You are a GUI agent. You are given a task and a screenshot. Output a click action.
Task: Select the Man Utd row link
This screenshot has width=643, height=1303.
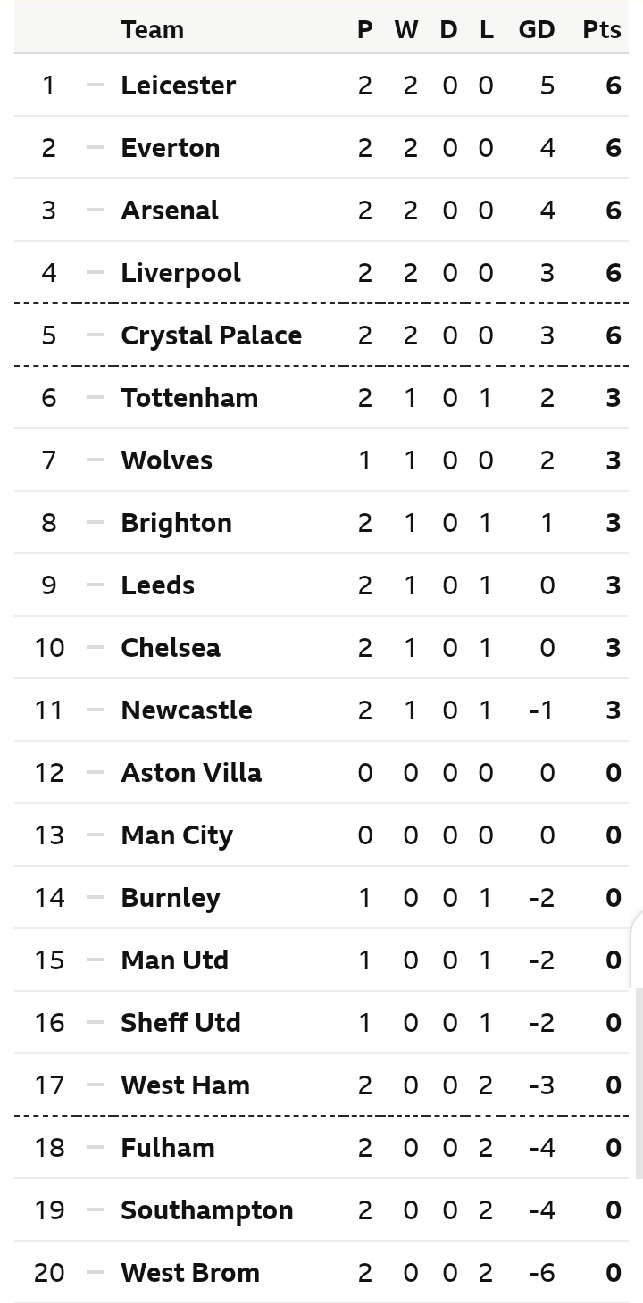[174, 960]
